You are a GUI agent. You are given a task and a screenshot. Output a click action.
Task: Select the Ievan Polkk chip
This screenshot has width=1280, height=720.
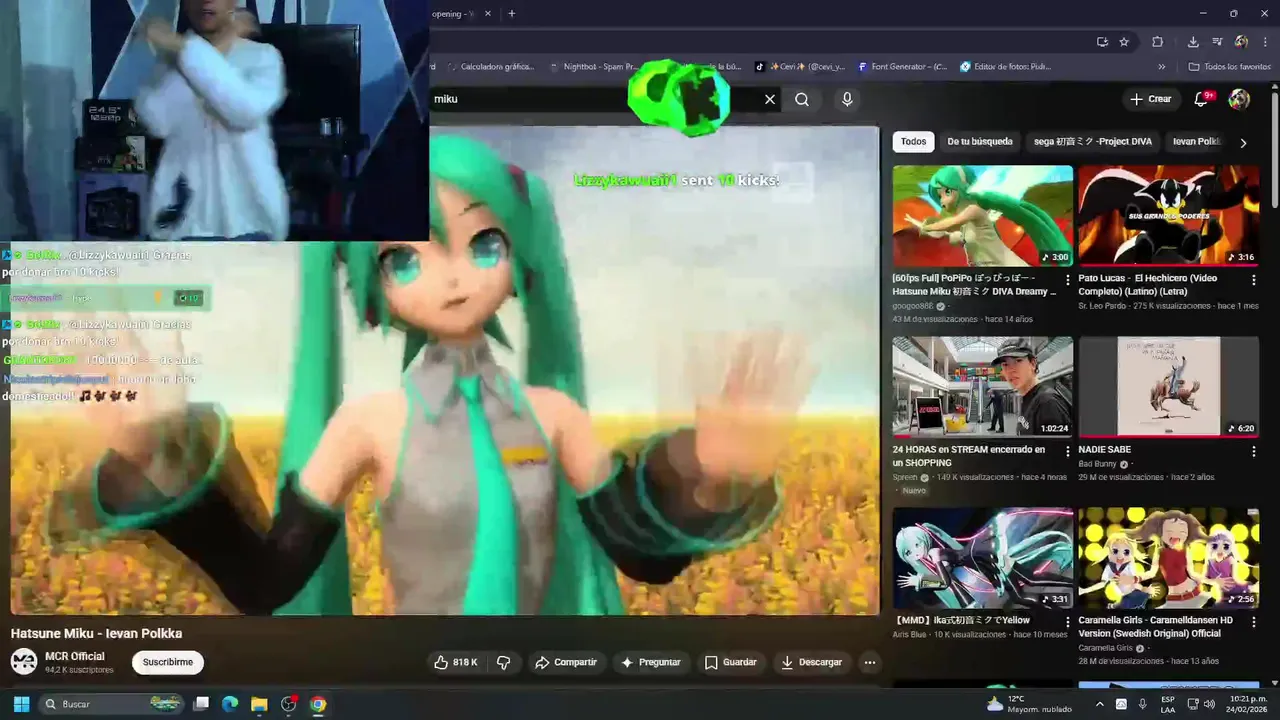click(x=1197, y=141)
